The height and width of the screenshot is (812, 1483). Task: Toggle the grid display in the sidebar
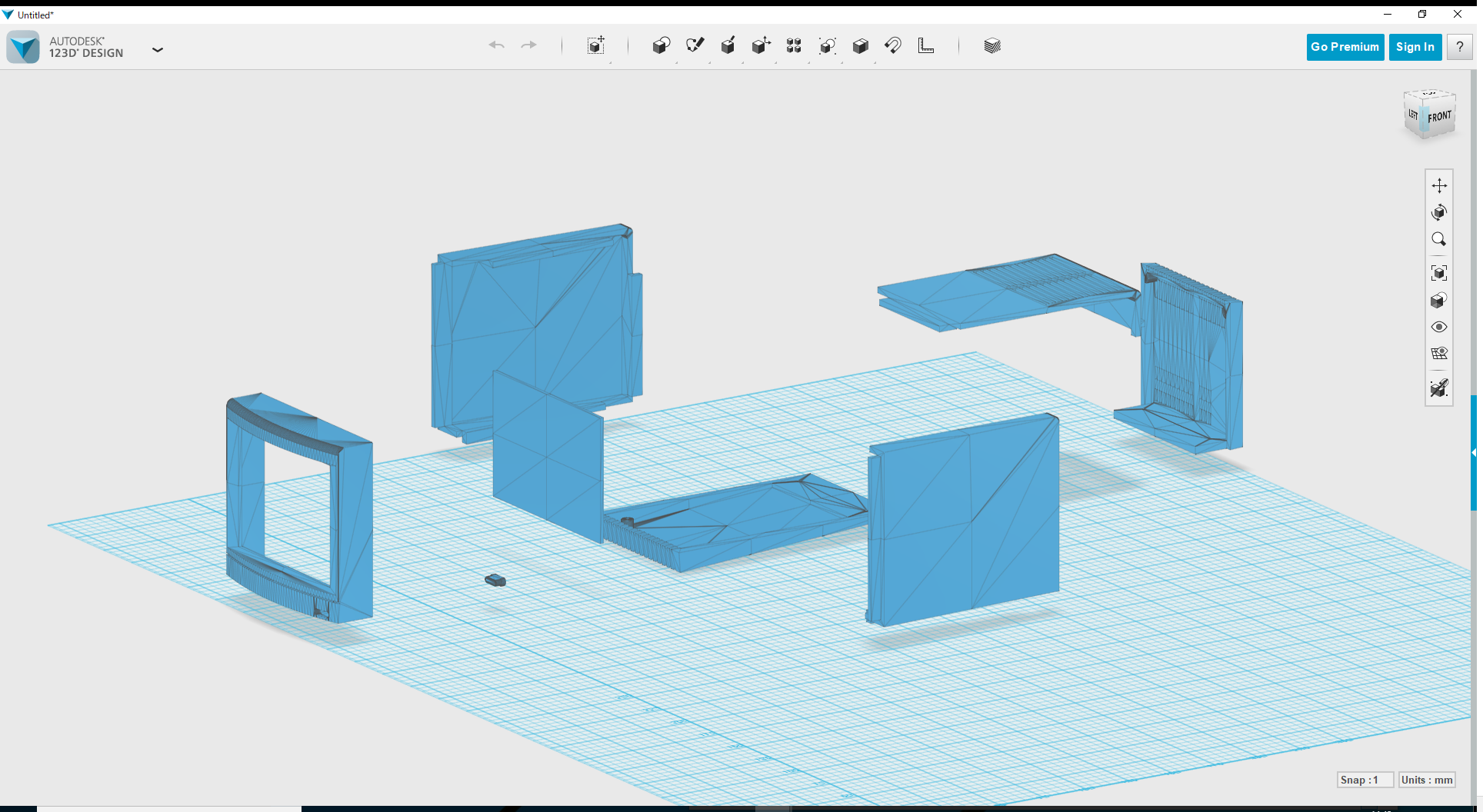click(x=1439, y=353)
